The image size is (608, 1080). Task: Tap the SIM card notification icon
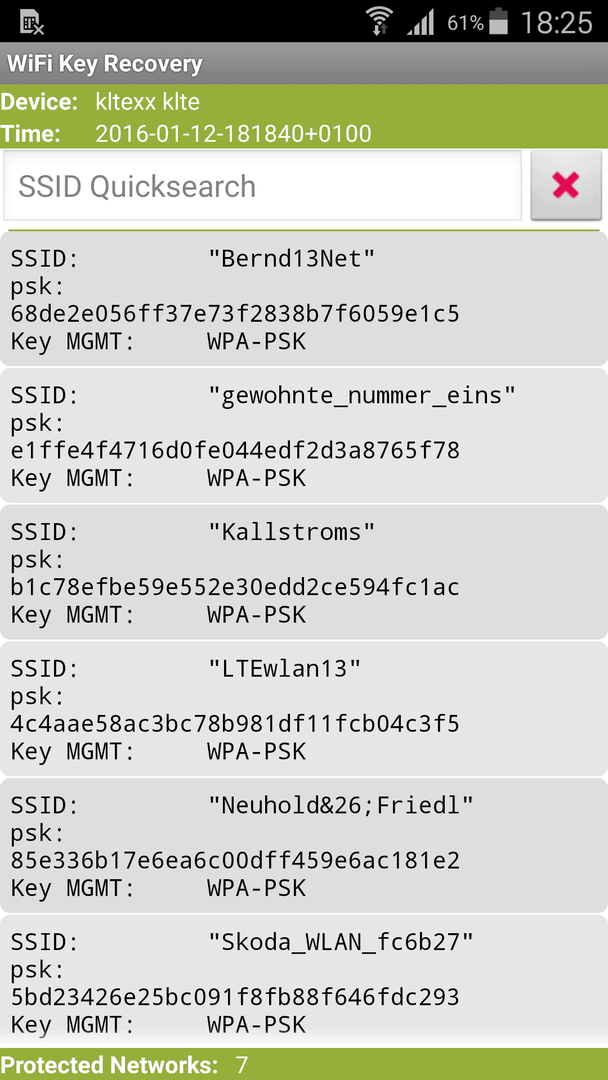pyautogui.click(x=32, y=24)
